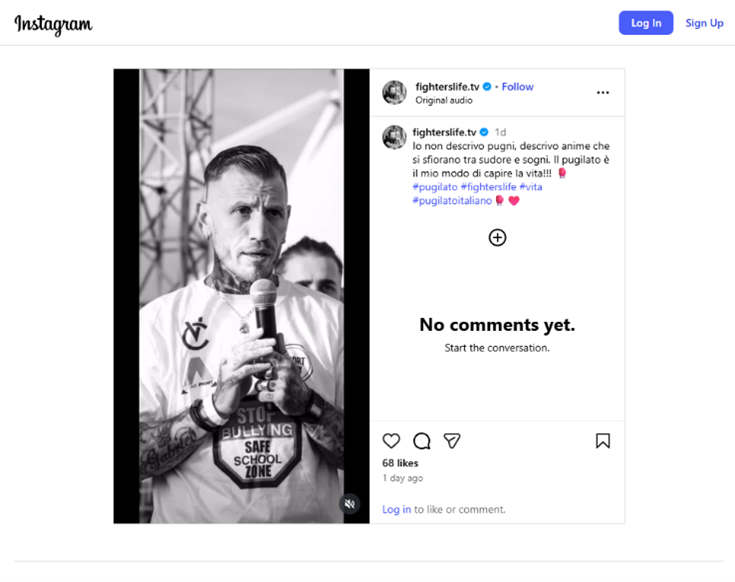Open the Original audio link
Image resolution: width=735 pixels, height=582 pixels.
[x=444, y=101]
